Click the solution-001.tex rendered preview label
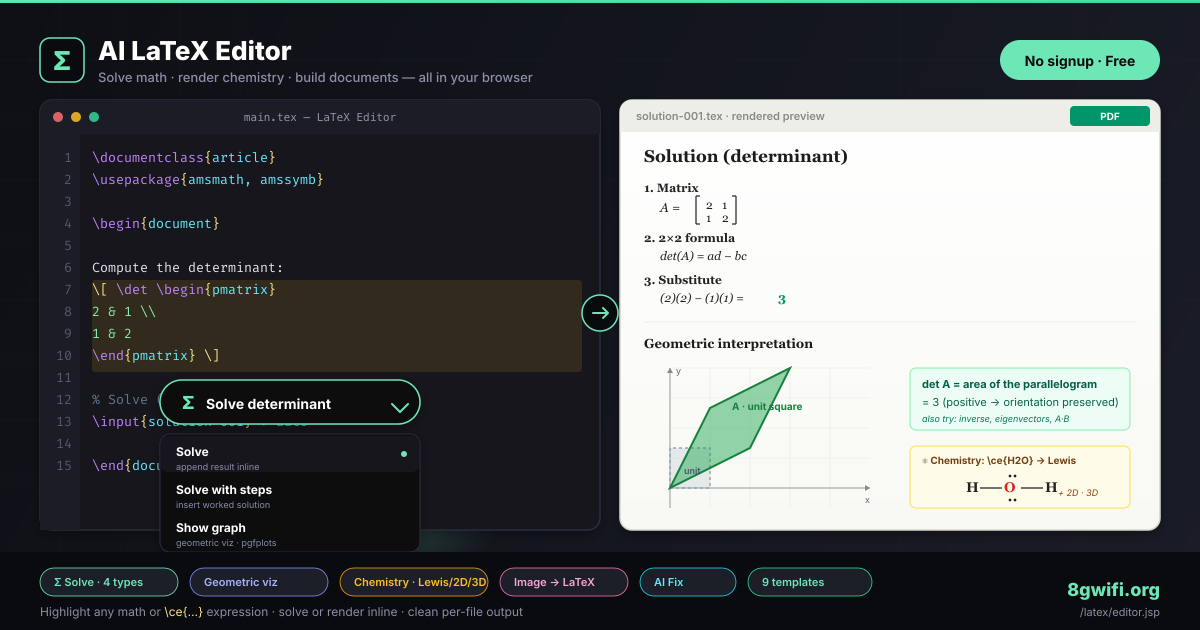Screen dimensions: 1200x630 tap(730, 116)
